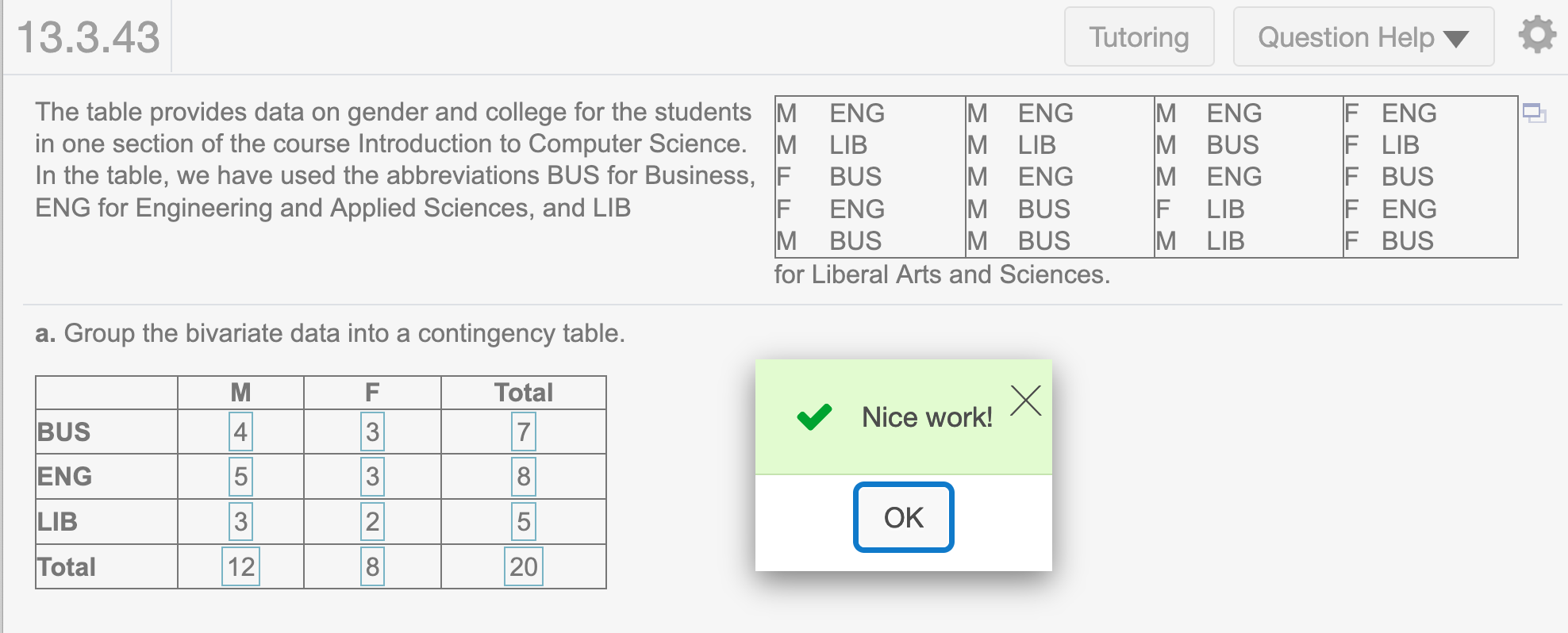Click the BUS row F count field
Screen dimensions: 1568x633
click(x=372, y=432)
